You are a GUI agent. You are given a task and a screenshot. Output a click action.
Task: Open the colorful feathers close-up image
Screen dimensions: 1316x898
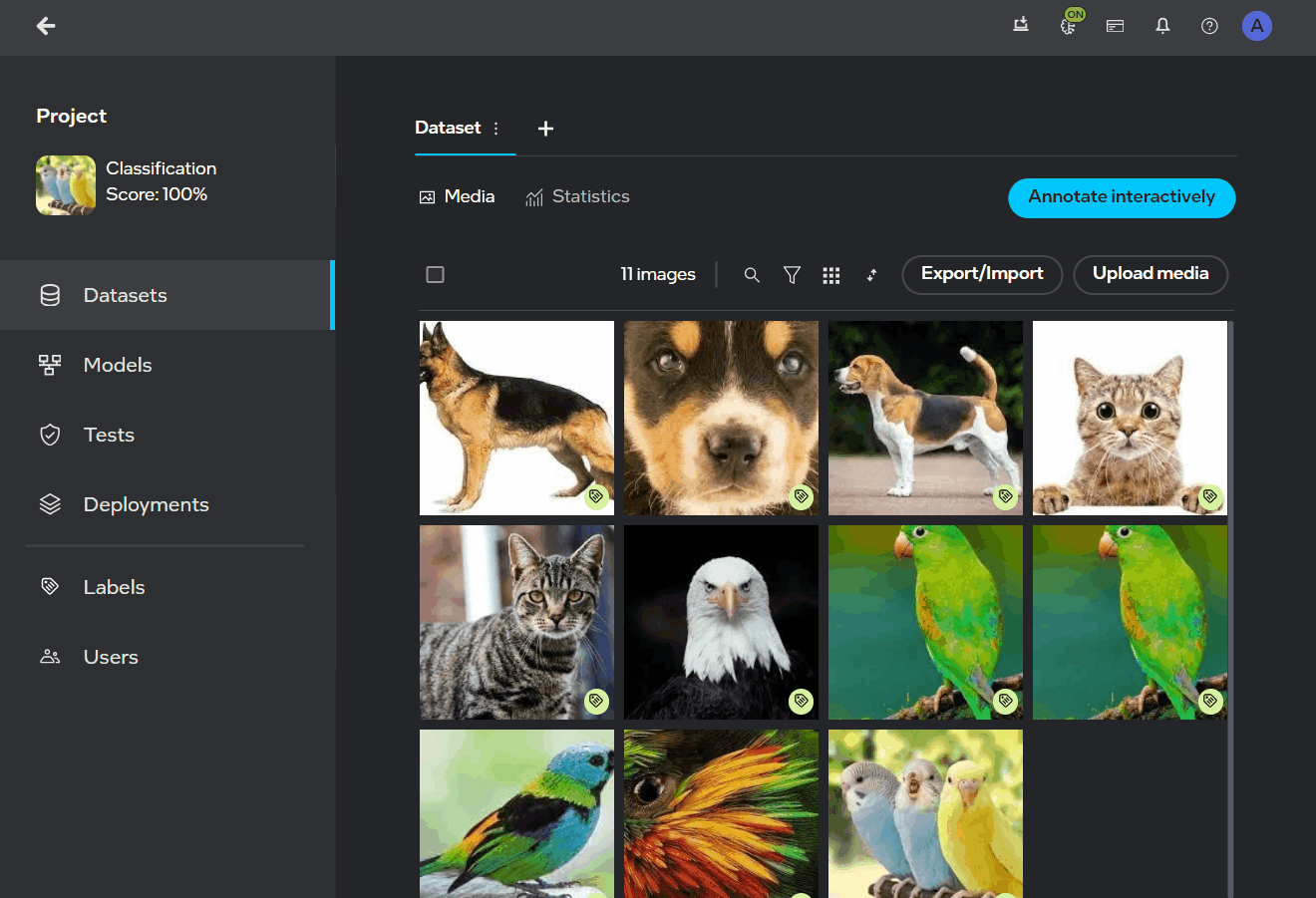pyautogui.click(x=721, y=813)
